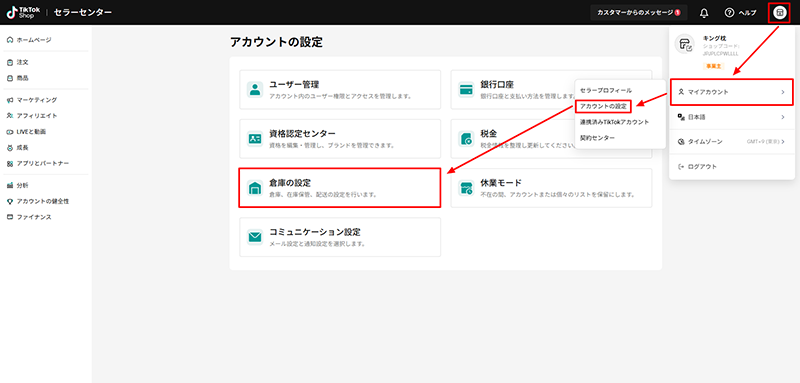This screenshot has width=800, height=383.
Task: Click the 事業主 badge in profile panel
Action: pyautogui.click(x=712, y=66)
